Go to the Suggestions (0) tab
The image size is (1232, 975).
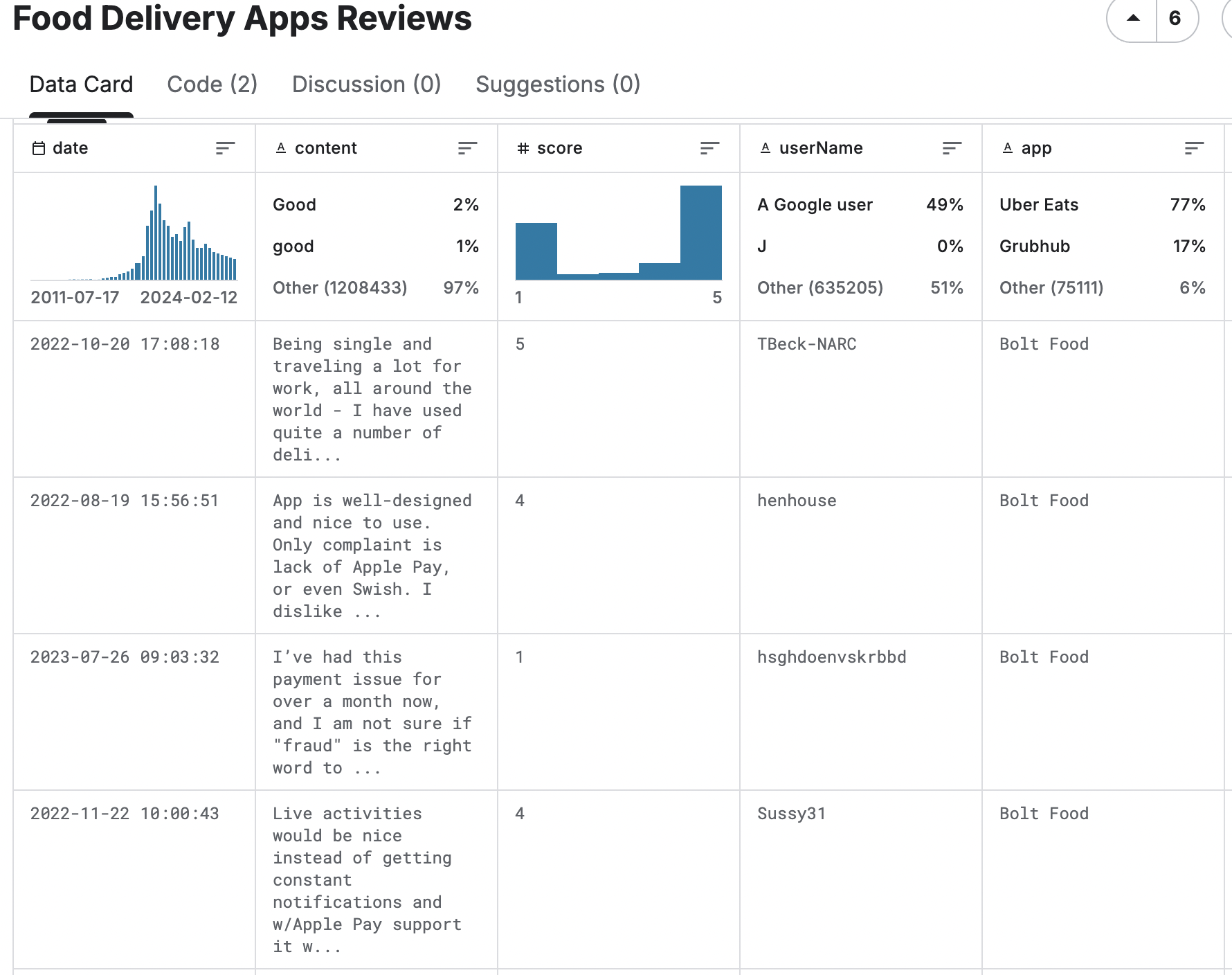click(557, 84)
